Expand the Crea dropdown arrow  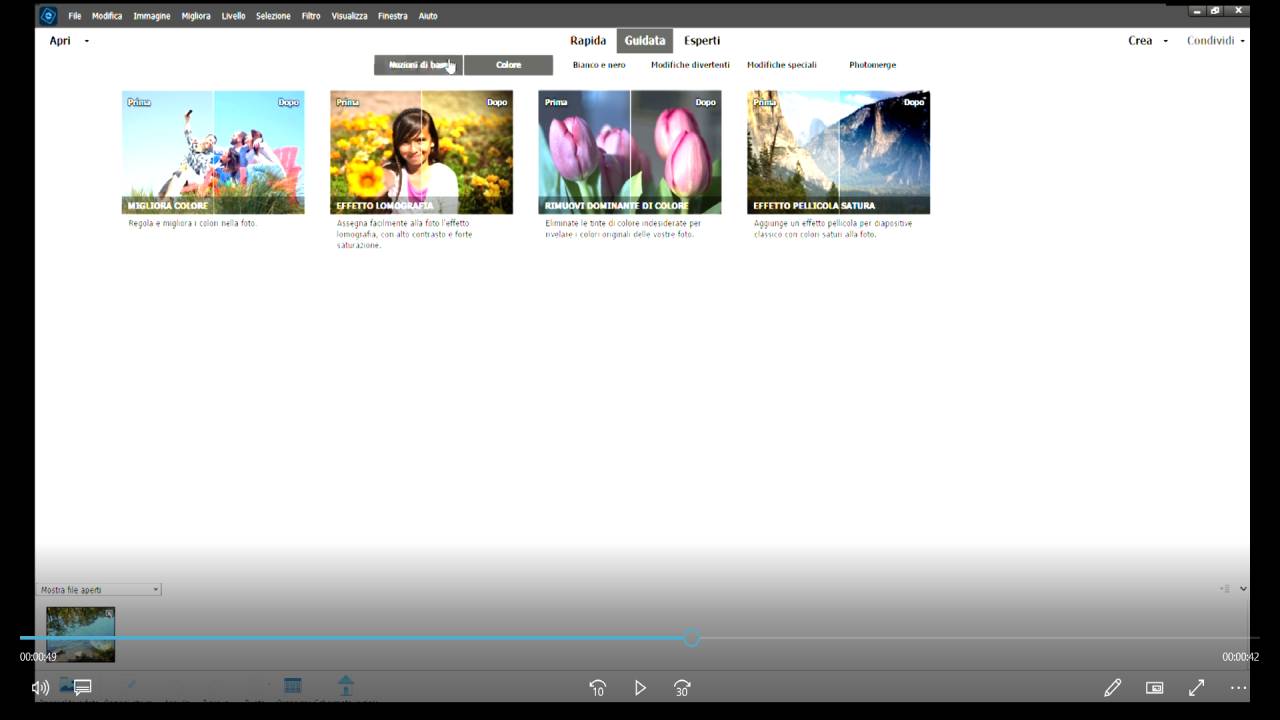pyautogui.click(x=1165, y=41)
